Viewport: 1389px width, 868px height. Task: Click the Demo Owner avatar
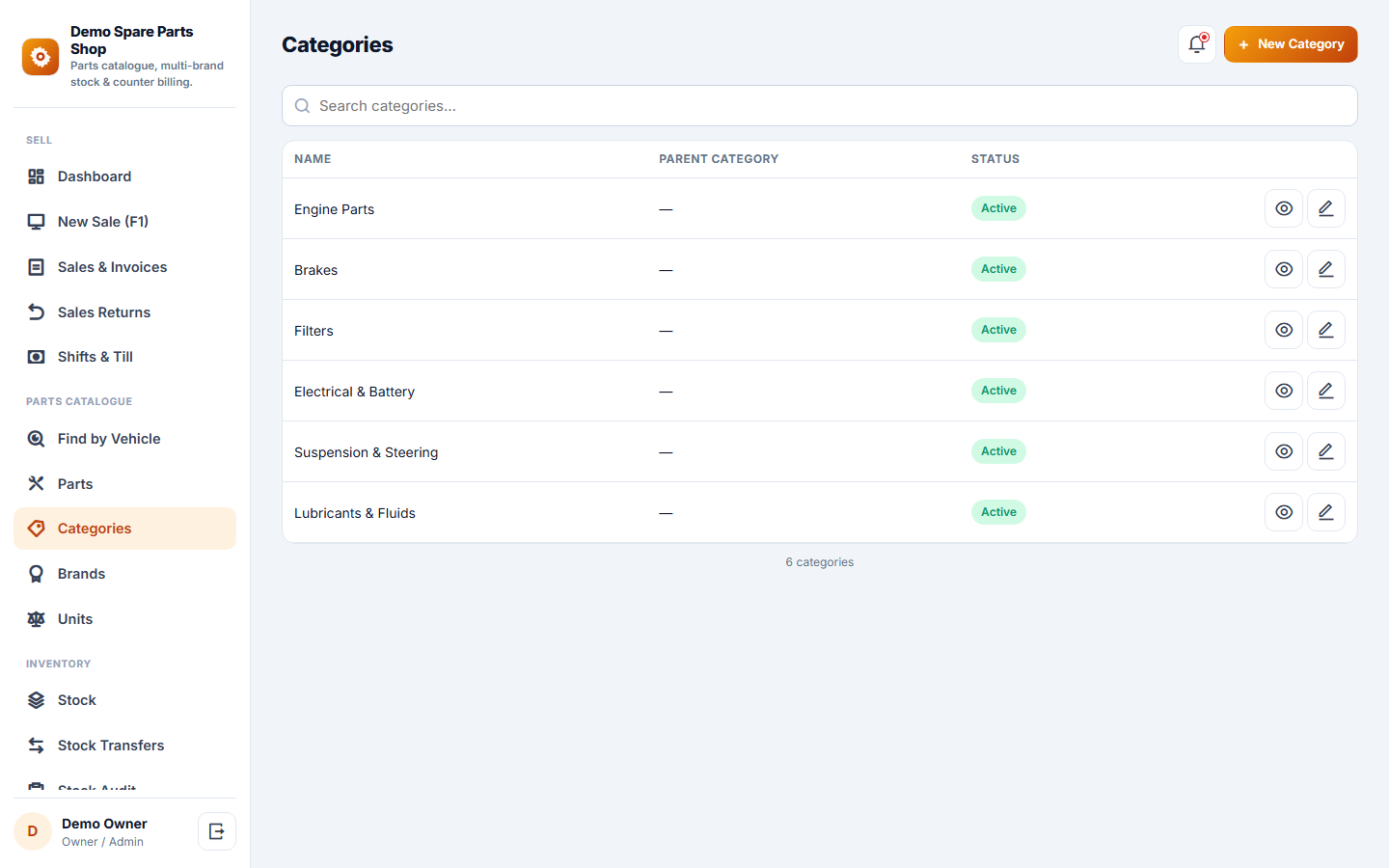[x=33, y=831]
